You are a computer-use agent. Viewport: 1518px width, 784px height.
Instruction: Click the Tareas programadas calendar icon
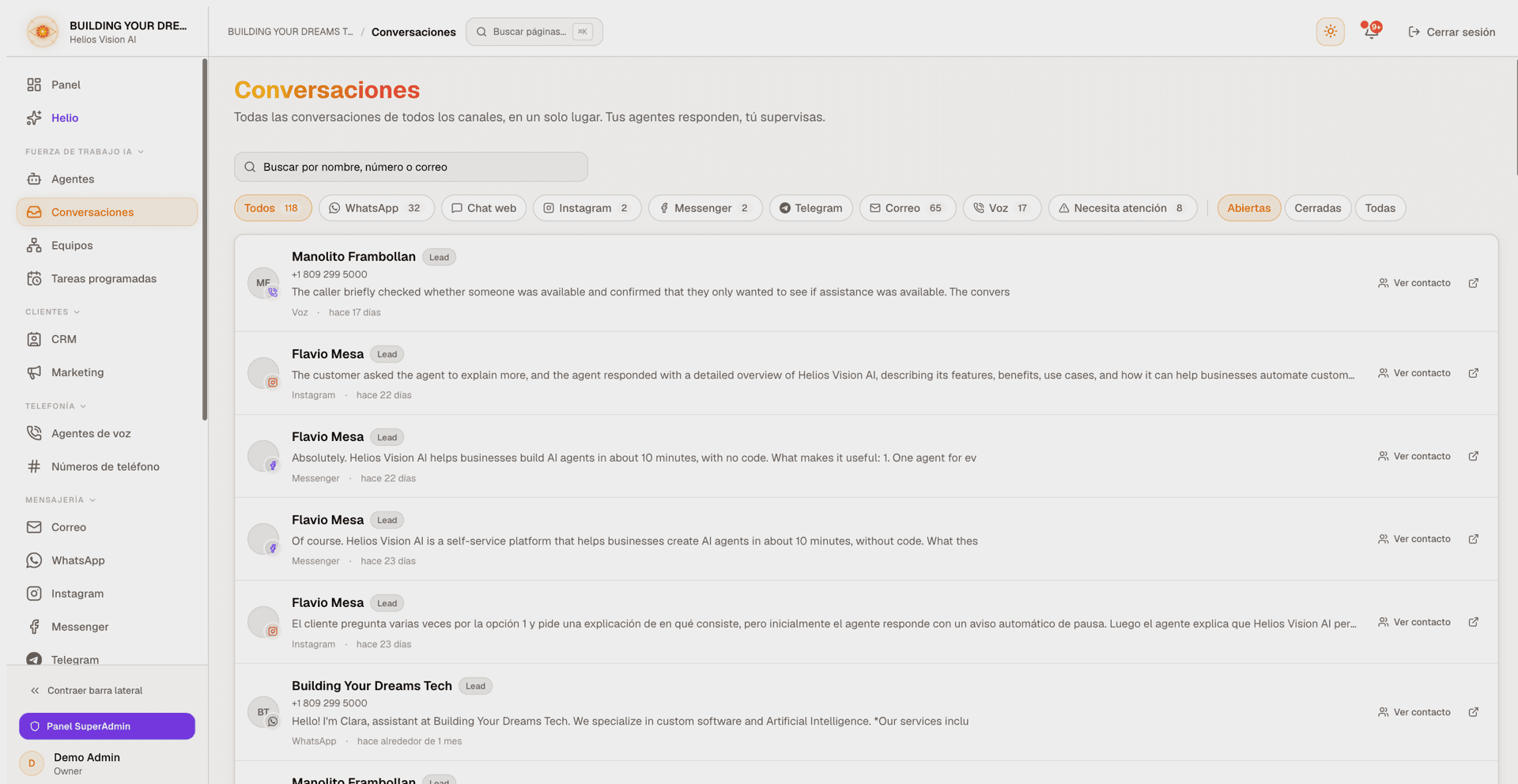(34, 278)
